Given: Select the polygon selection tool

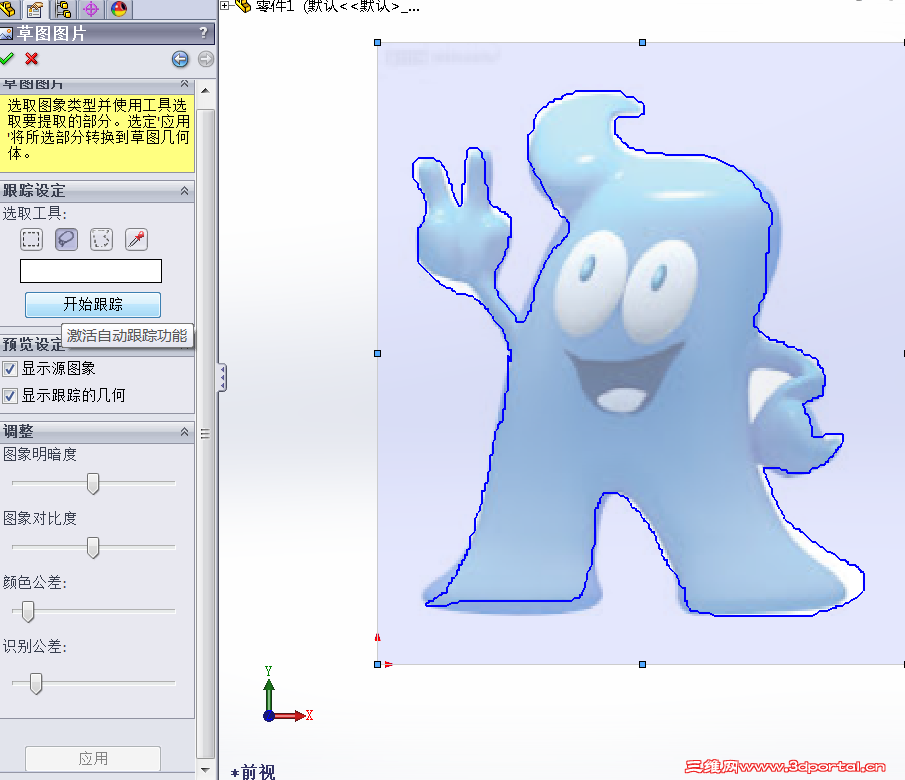Looking at the screenshot, I should coord(101,239).
